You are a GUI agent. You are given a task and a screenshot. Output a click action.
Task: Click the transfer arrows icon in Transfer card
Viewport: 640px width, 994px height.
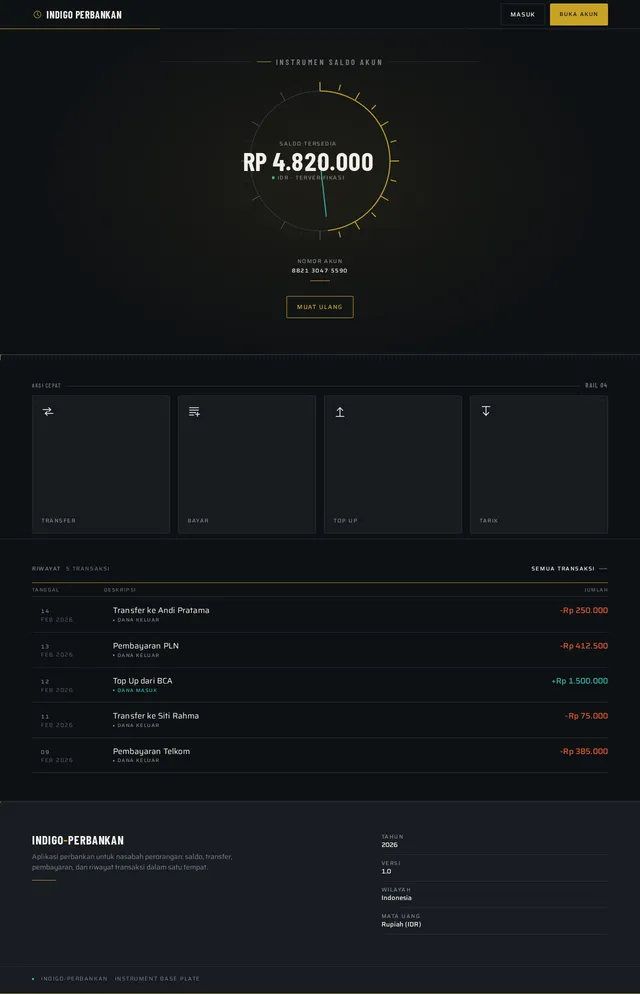48,411
